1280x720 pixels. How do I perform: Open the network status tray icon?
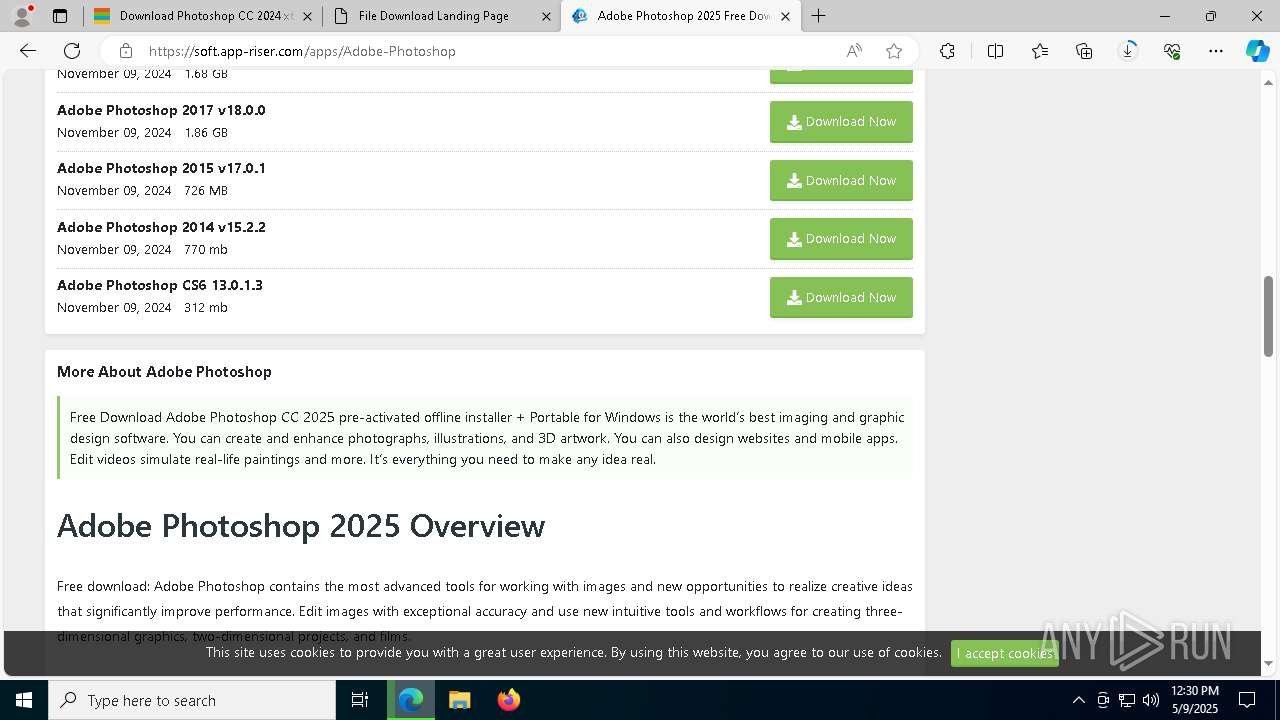[x=1127, y=700]
